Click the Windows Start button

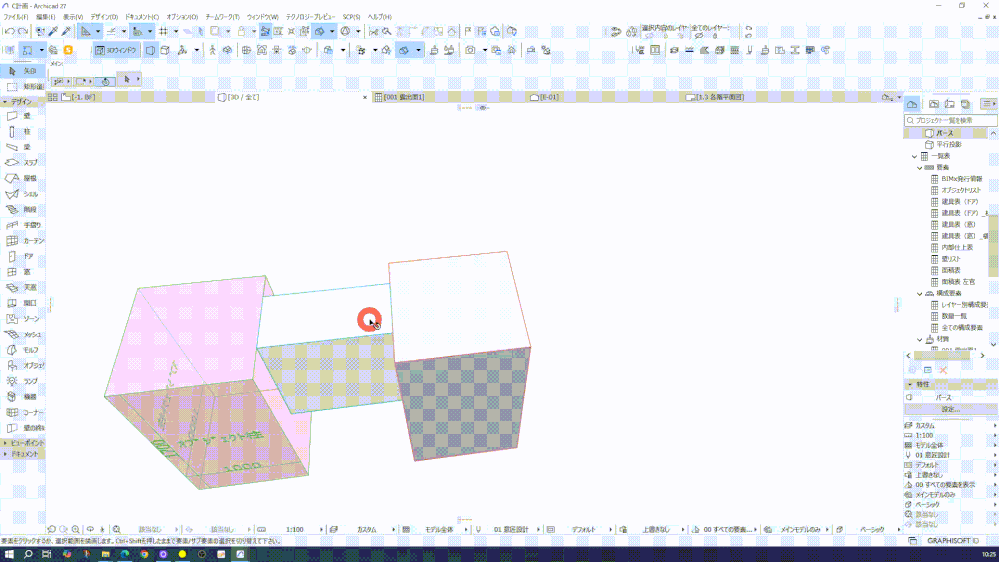[x=8, y=553]
